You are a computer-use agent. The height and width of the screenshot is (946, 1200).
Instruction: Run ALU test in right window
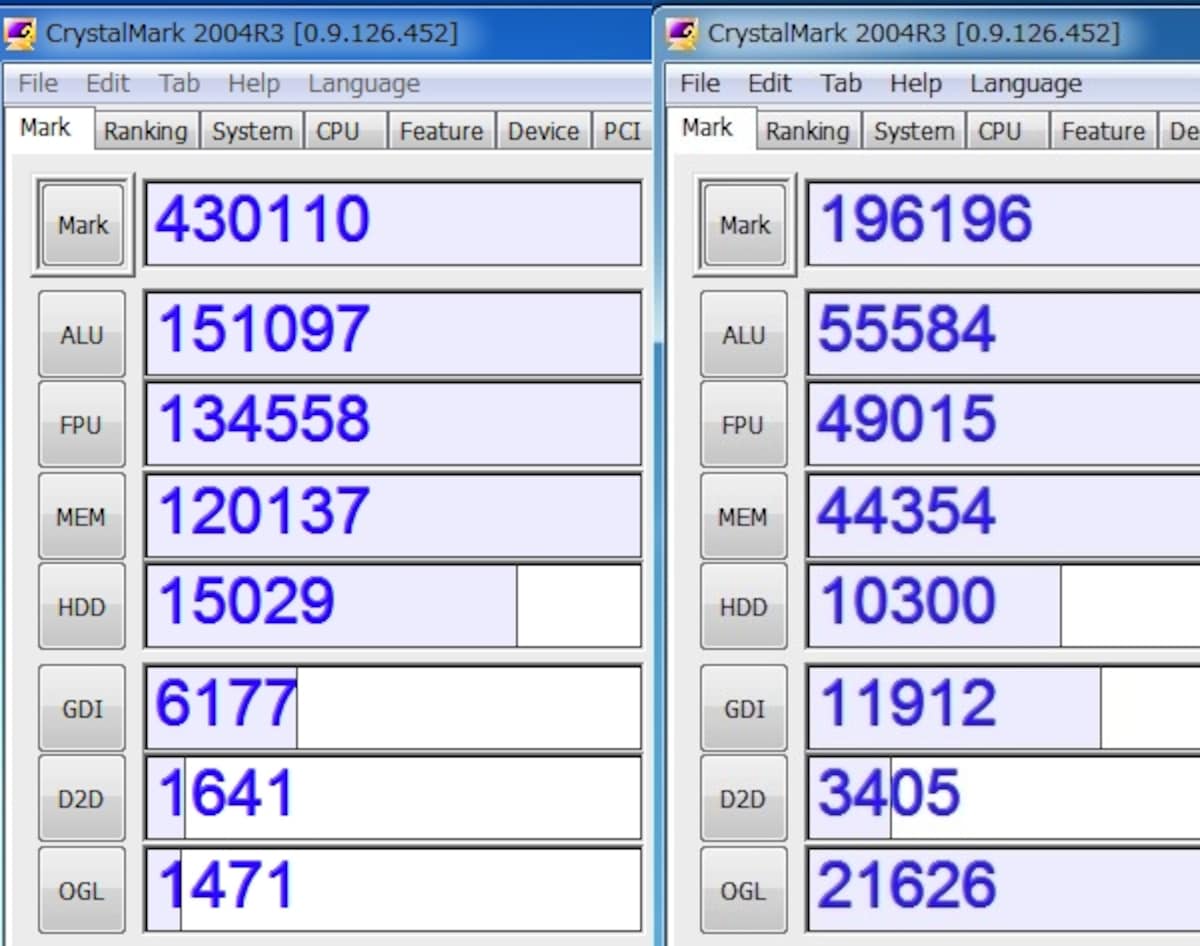(x=744, y=334)
